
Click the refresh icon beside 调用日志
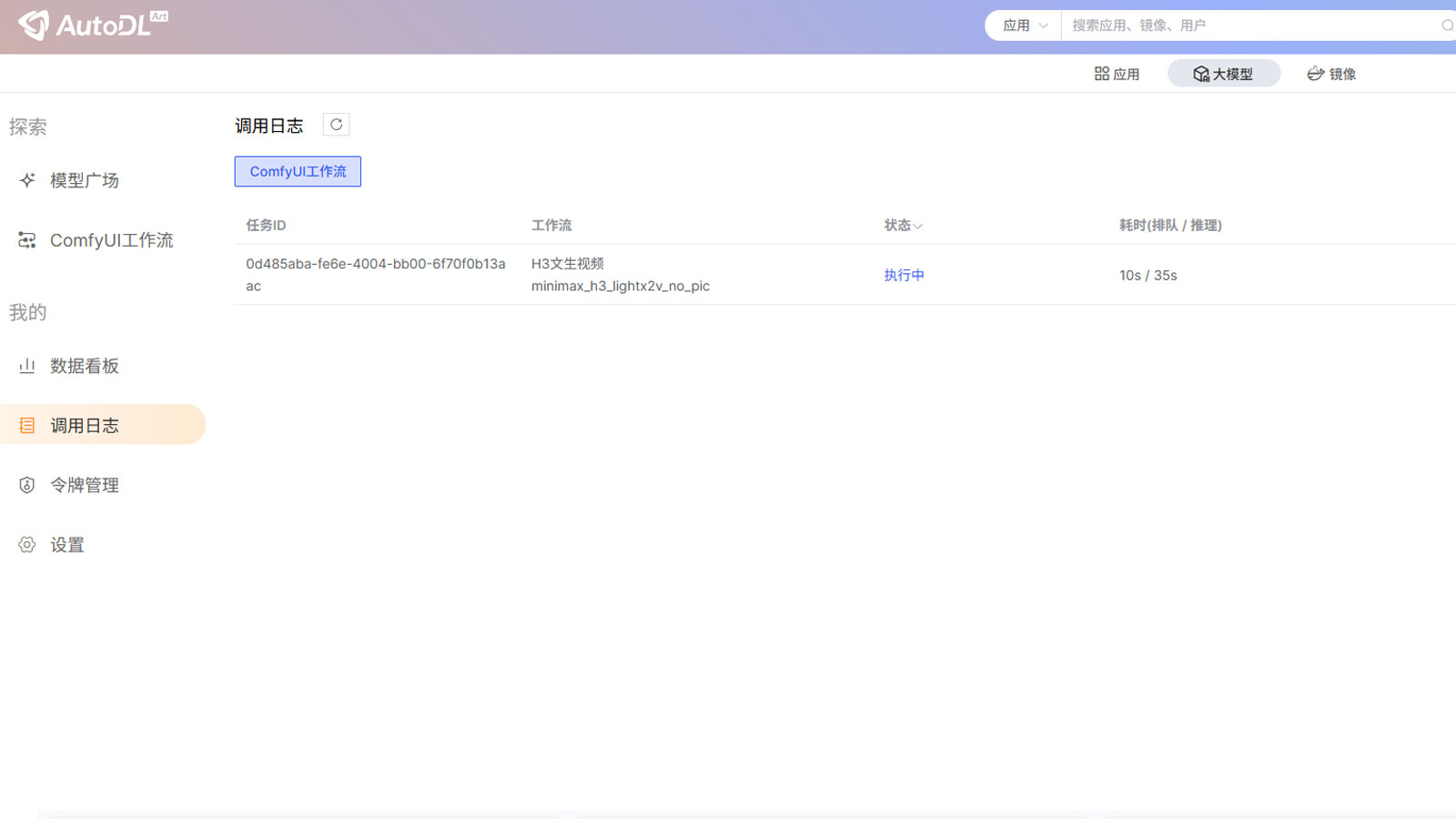pos(336,125)
